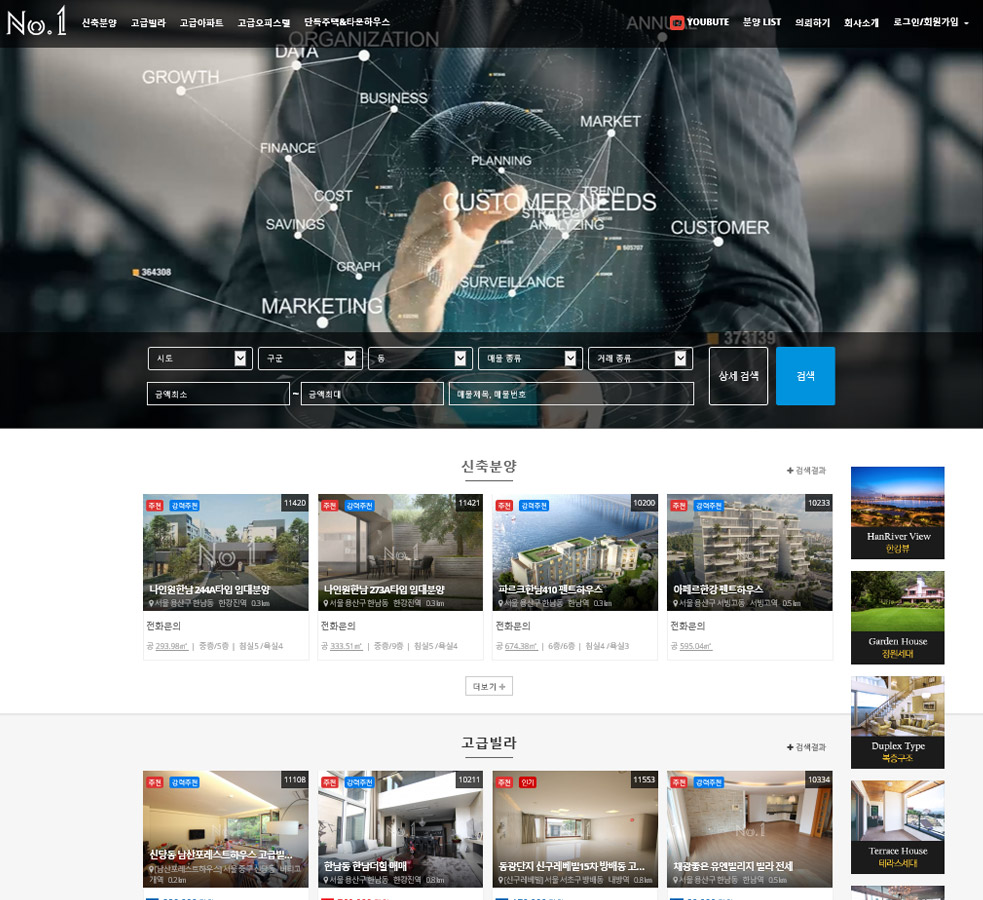
Task: Click the red YouTube icon in the navigation
Action: pyautogui.click(x=676, y=23)
